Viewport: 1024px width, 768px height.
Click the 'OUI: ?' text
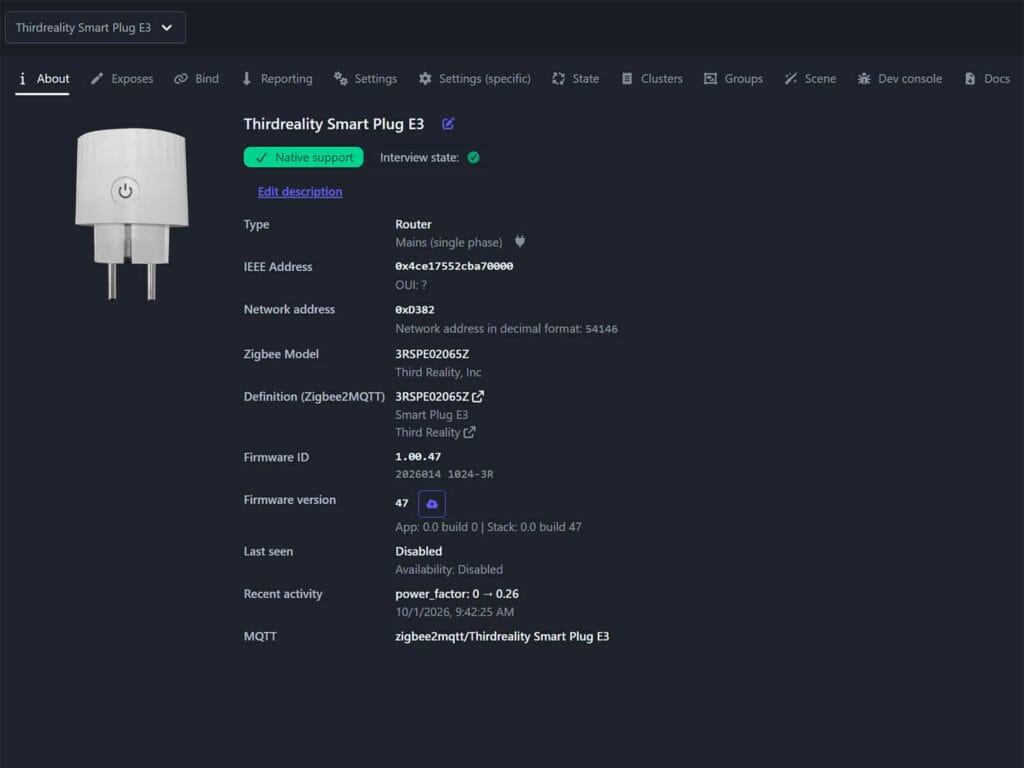(411, 285)
